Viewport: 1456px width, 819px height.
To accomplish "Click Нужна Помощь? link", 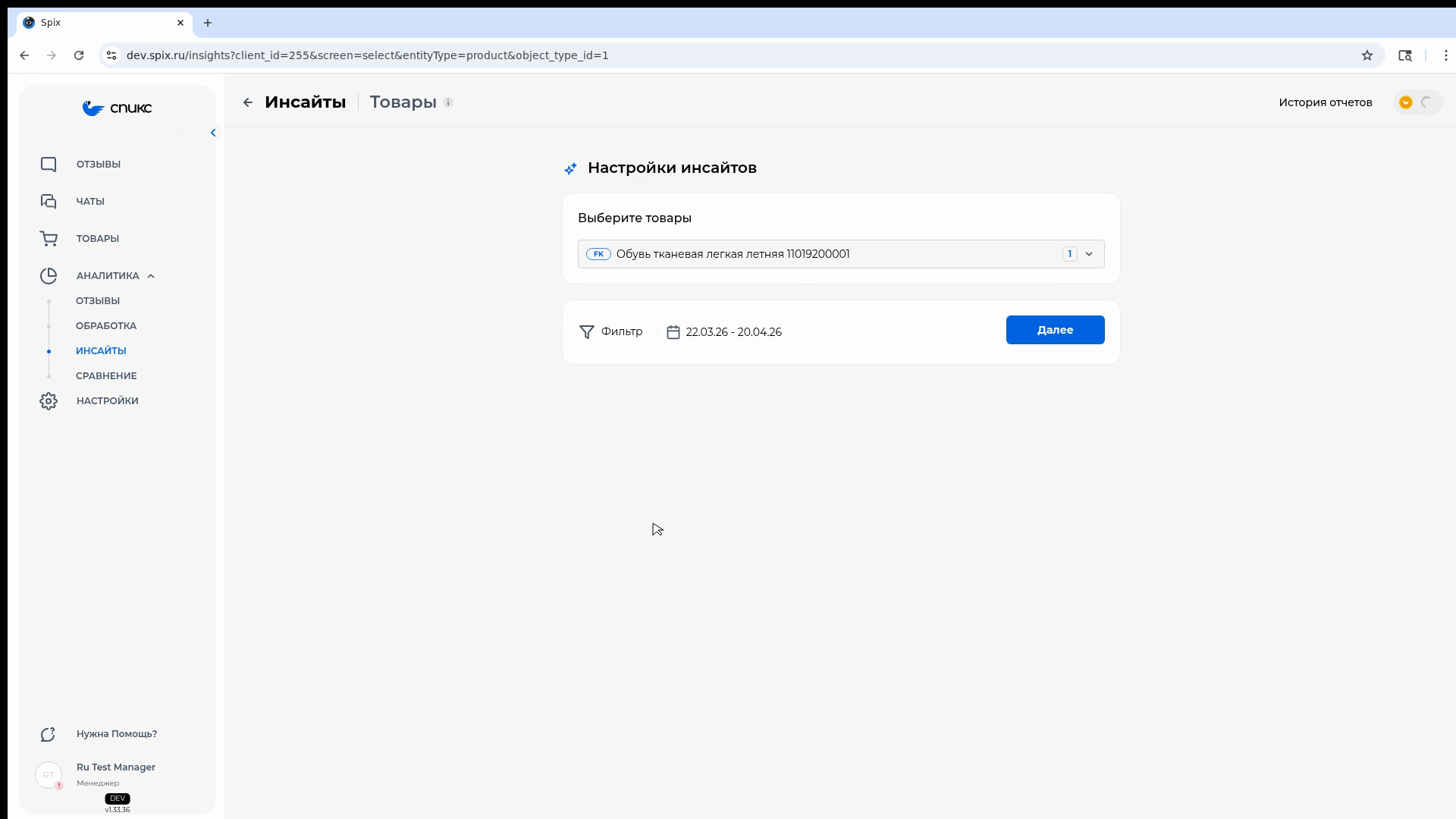I will (117, 734).
